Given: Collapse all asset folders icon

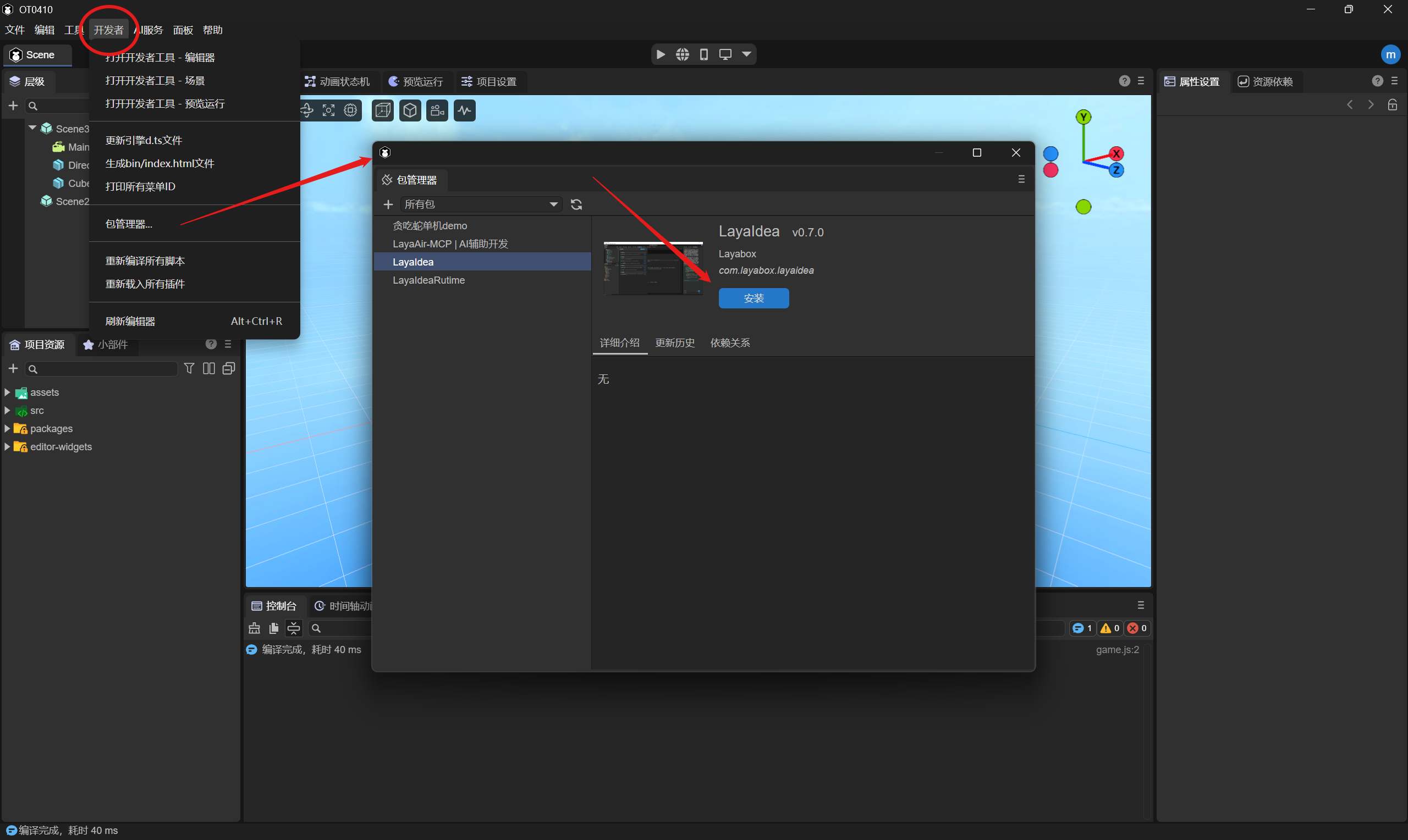Looking at the screenshot, I should tap(229, 369).
